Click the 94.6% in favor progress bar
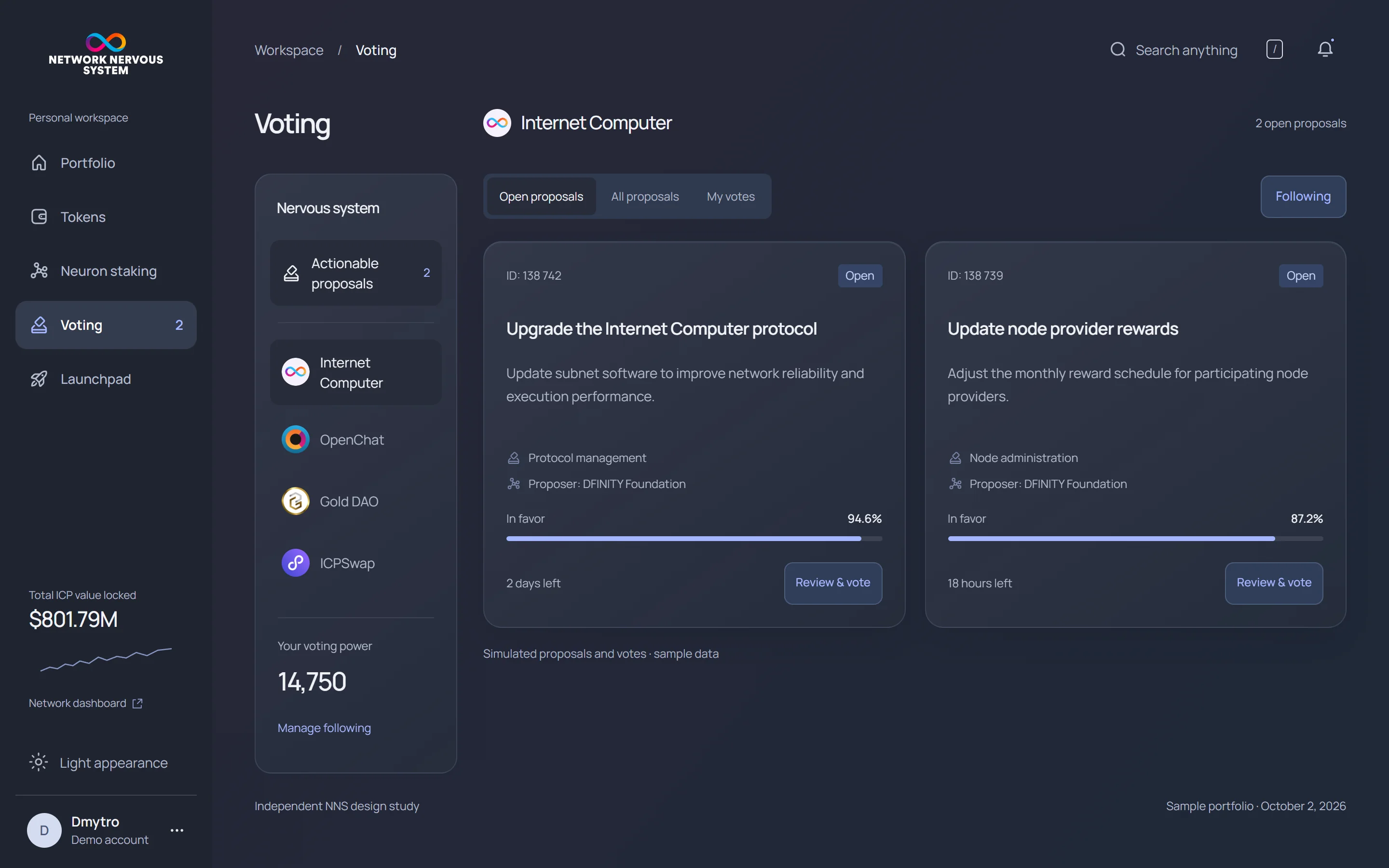The width and height of the screenshot is (1389, 868). 694,539
